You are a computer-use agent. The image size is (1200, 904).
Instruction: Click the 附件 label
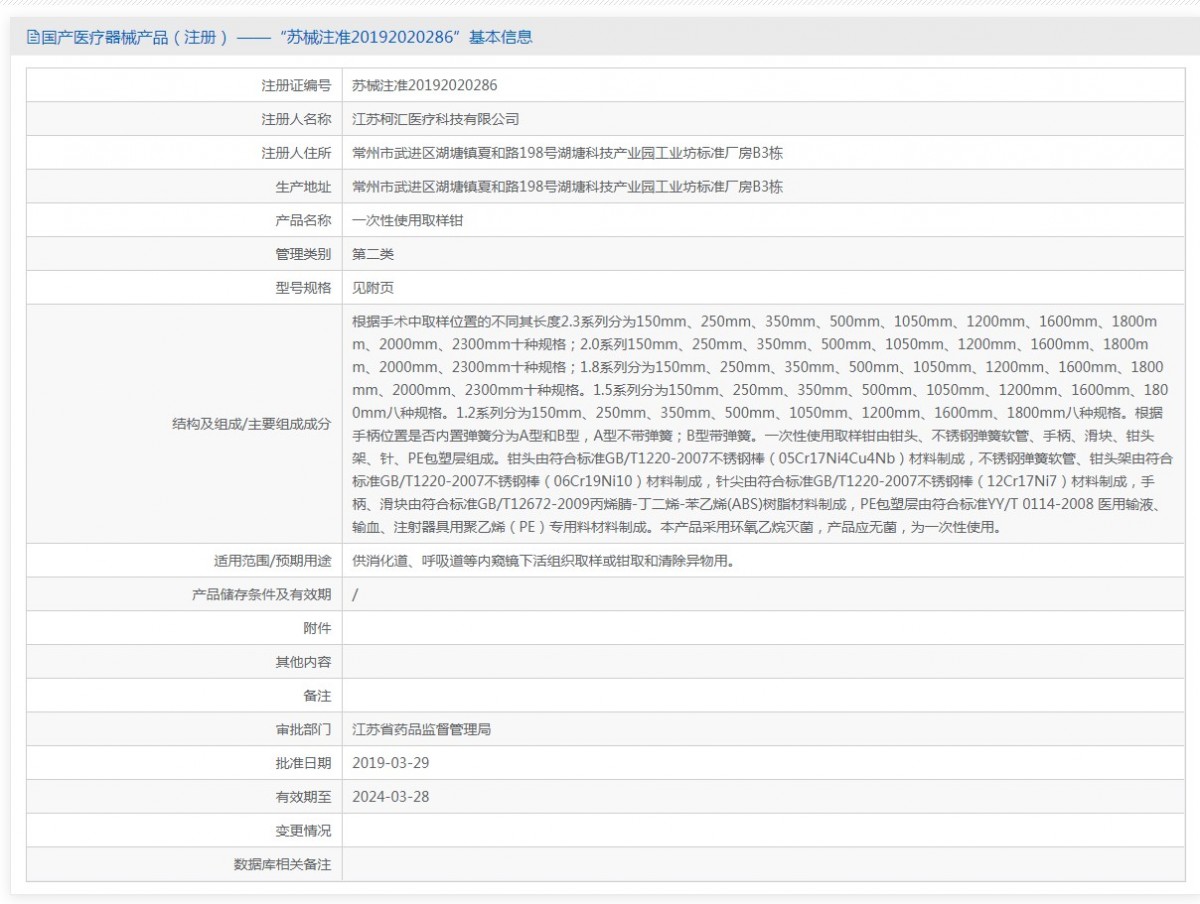coord(317,628)
